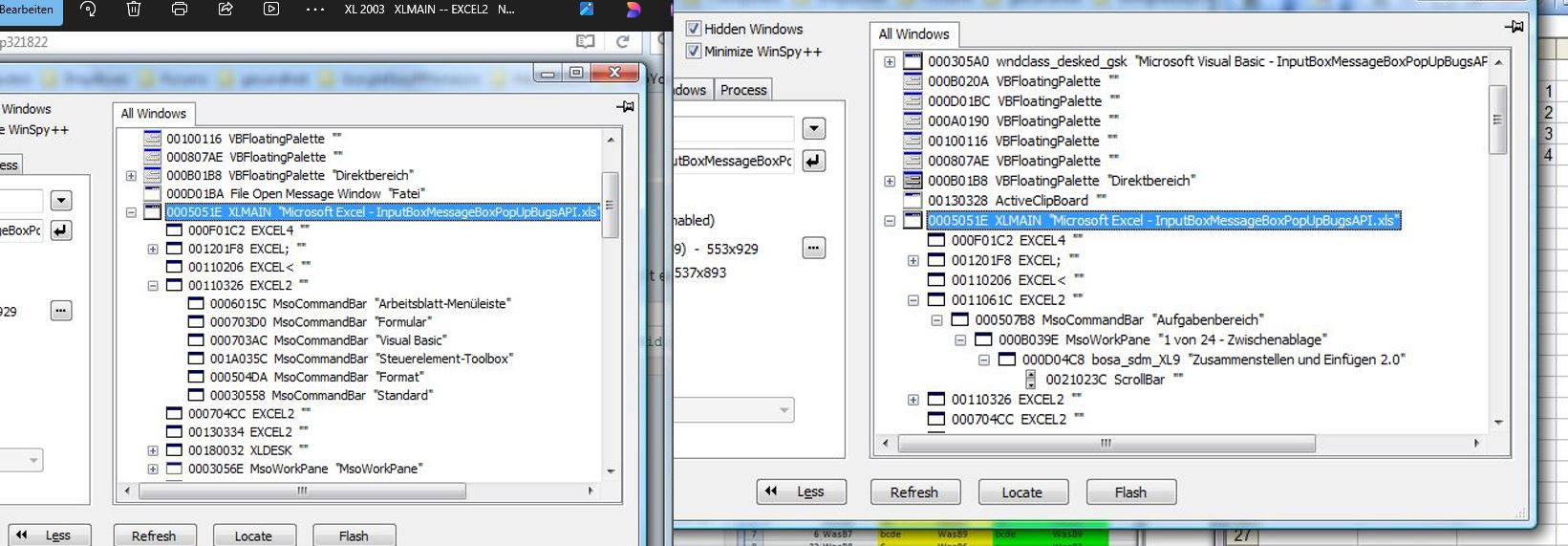Image resolution: width=1568 pixels, height=546 pixels.
Task: Switch to the Process tab
Action: pyautogui.click(x=743, y=90)
